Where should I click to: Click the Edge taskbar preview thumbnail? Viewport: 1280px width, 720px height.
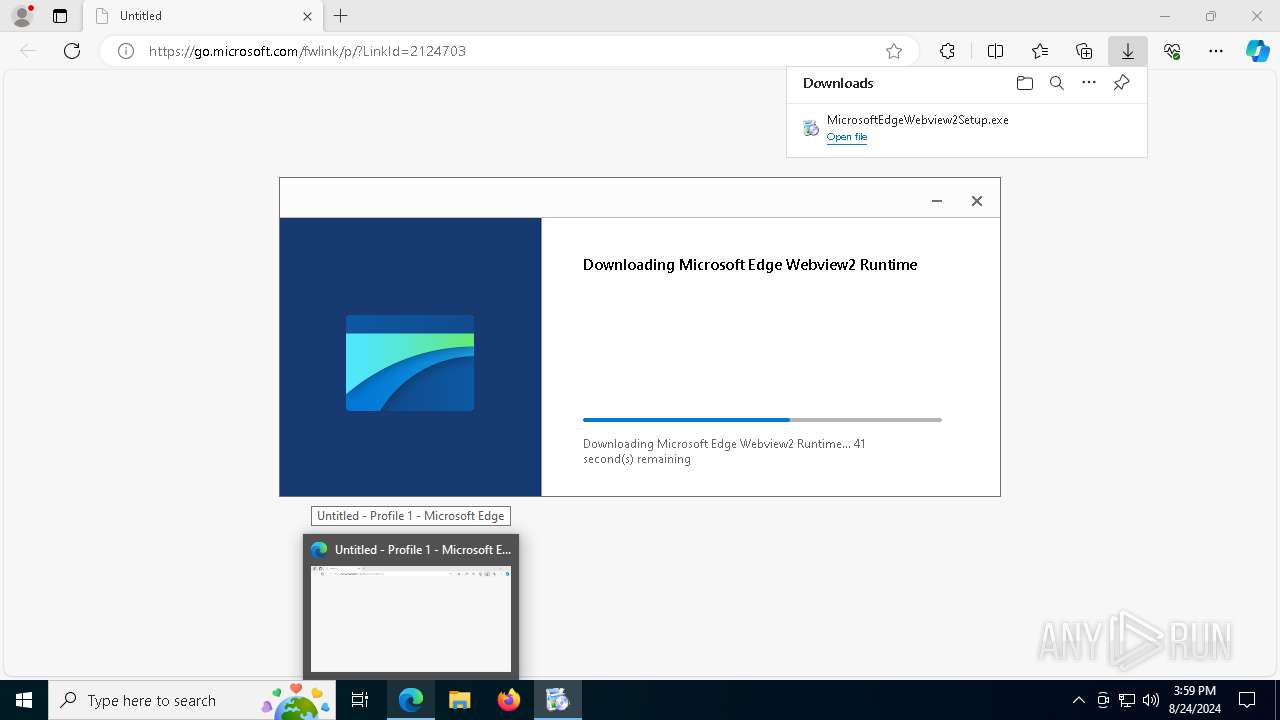411,618
